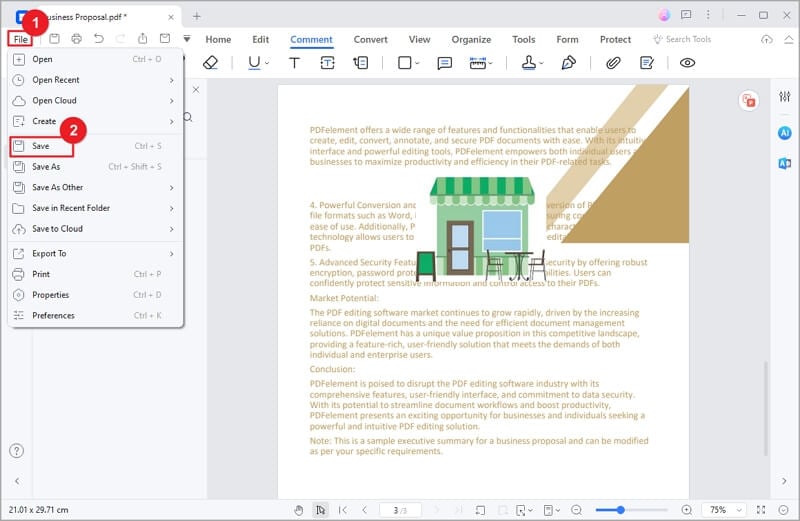Click the zoom slider handle
The height and width of the screenshot is (521, 800).
point(621,510)
